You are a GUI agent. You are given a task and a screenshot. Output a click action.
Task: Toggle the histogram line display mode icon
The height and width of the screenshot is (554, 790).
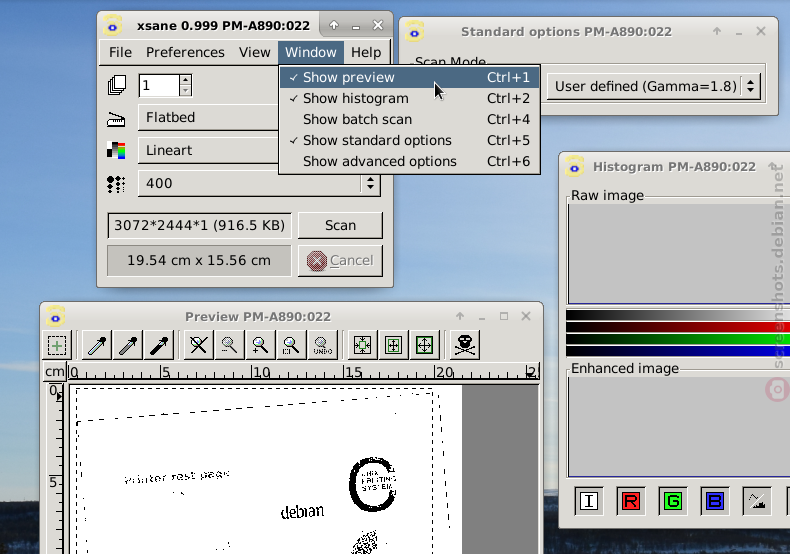[757, 501]
